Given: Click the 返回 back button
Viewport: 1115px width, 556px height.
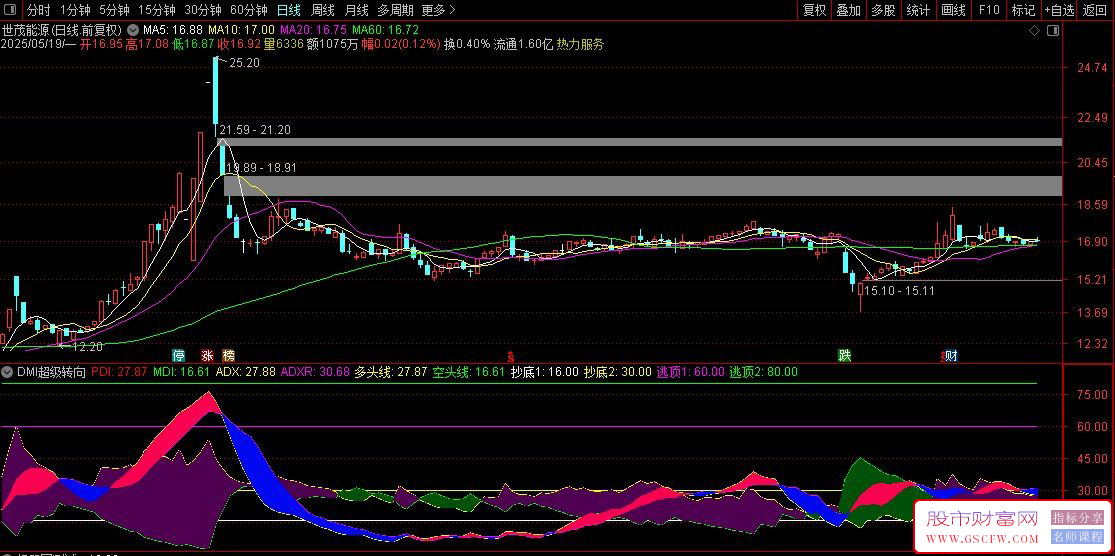Looking at the screenshot, I should (1095, 10).
